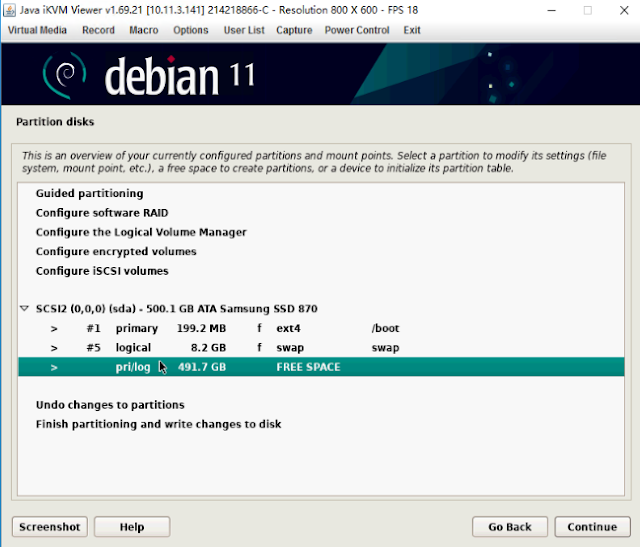The height and width of the screenshot is (547, 640).
Task: Select Configure iSCSI volumes
Action: tap(102, 271)
